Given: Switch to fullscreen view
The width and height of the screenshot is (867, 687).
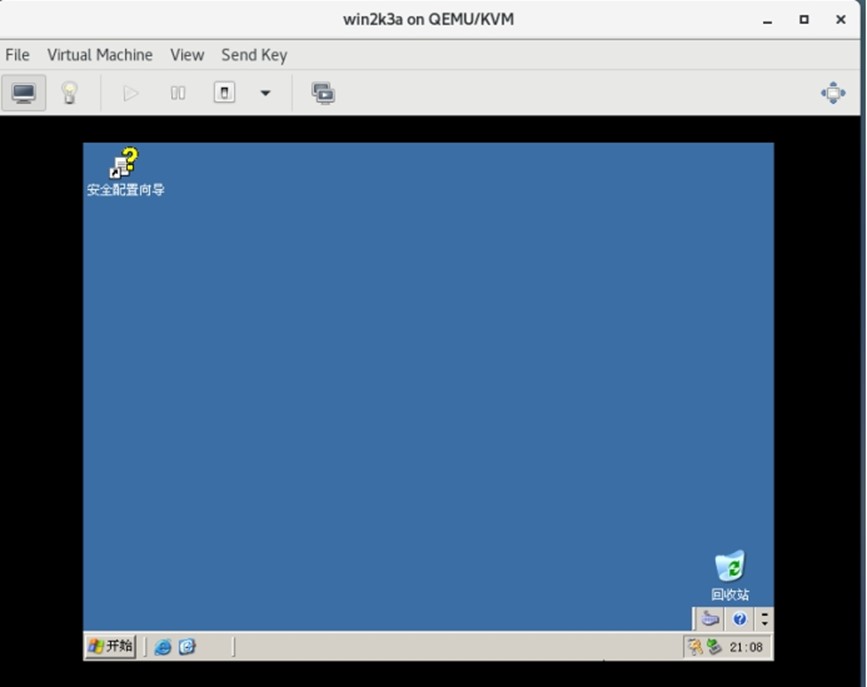Looking at the screenshot, I should 833,93.
